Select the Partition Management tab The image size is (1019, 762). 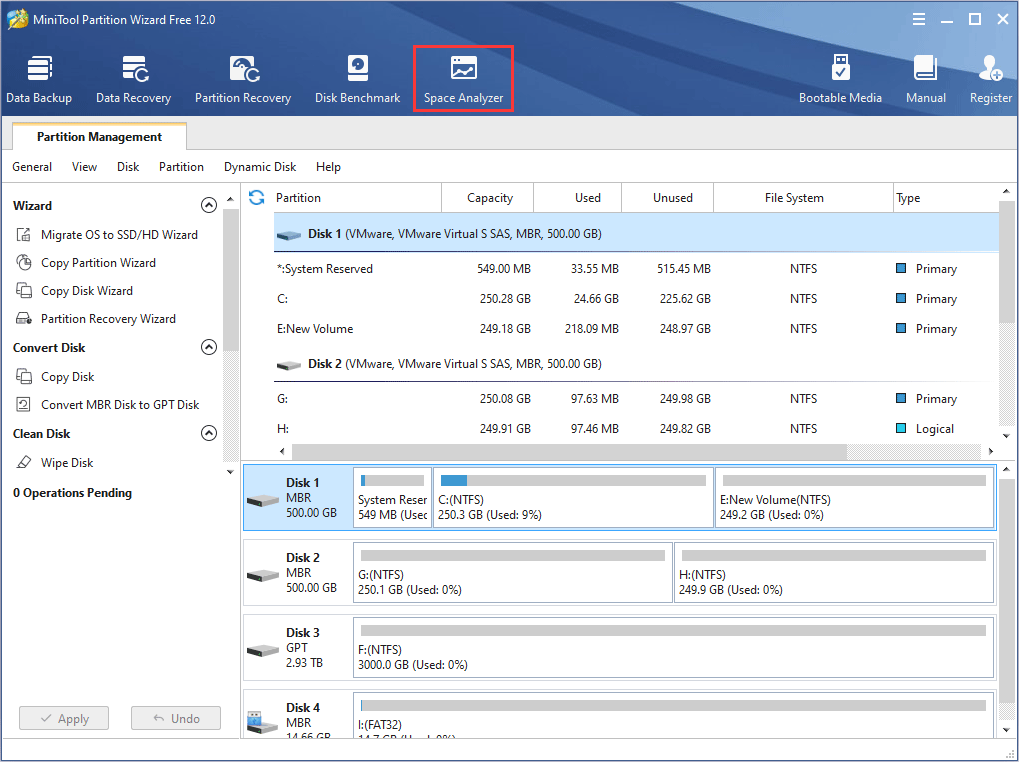99,136
